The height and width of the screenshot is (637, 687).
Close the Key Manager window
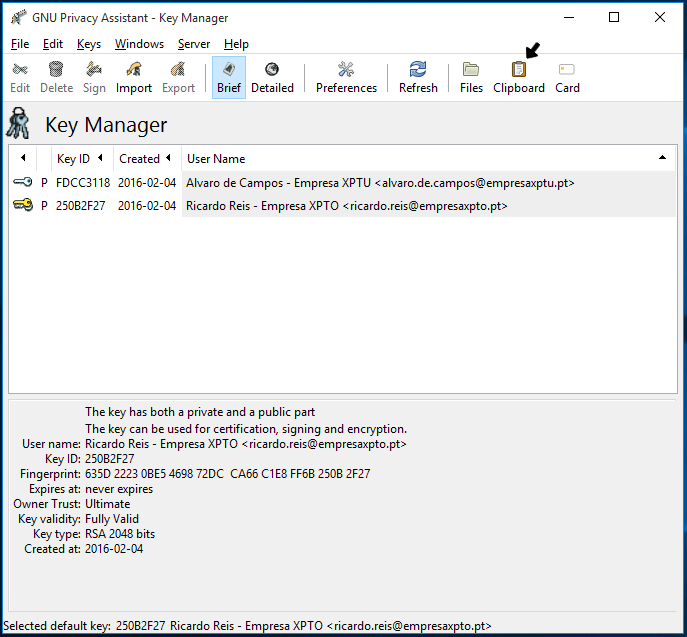tap(659, 18)
